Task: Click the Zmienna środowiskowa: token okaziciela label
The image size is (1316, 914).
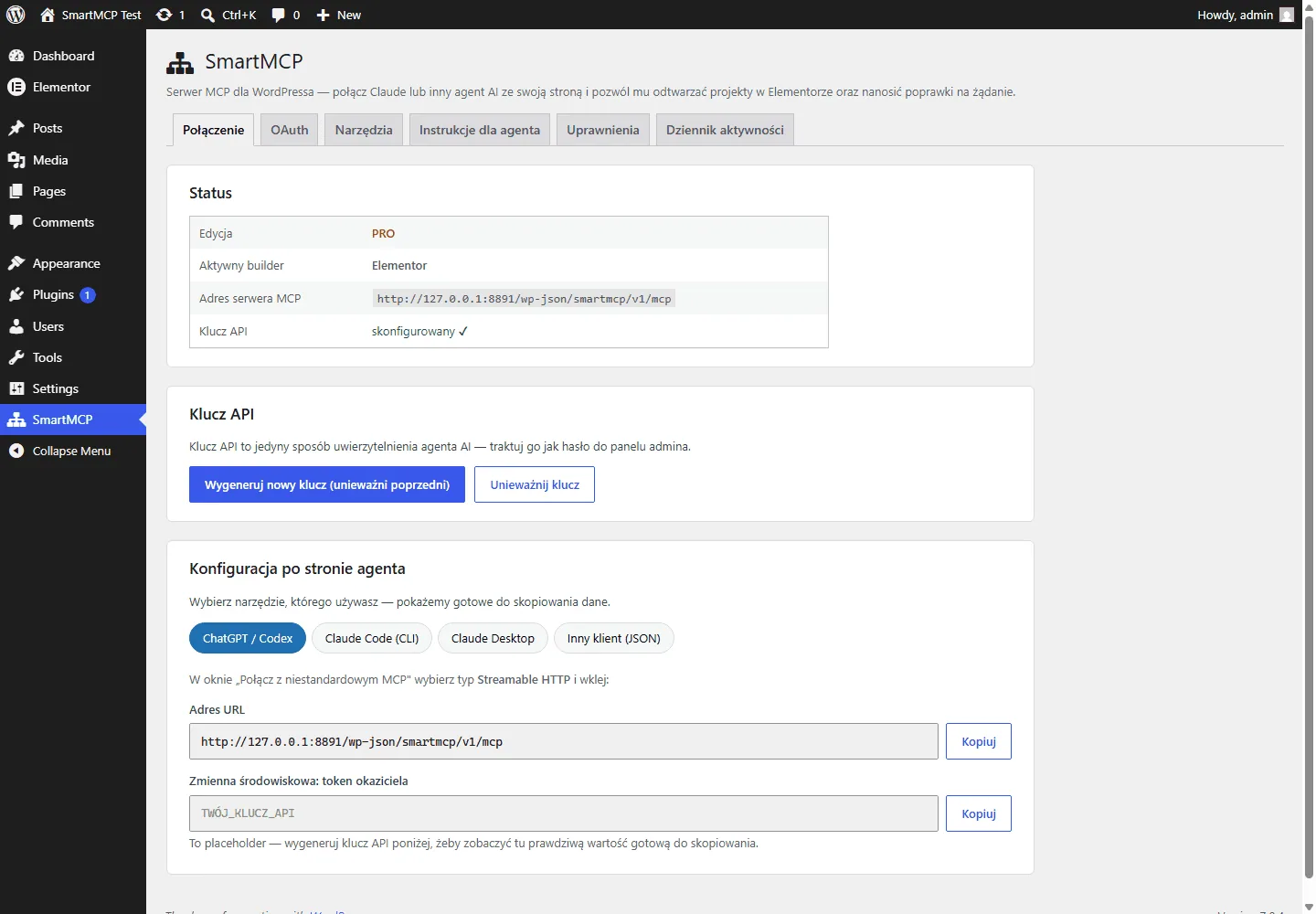Action: click(299, 781)
